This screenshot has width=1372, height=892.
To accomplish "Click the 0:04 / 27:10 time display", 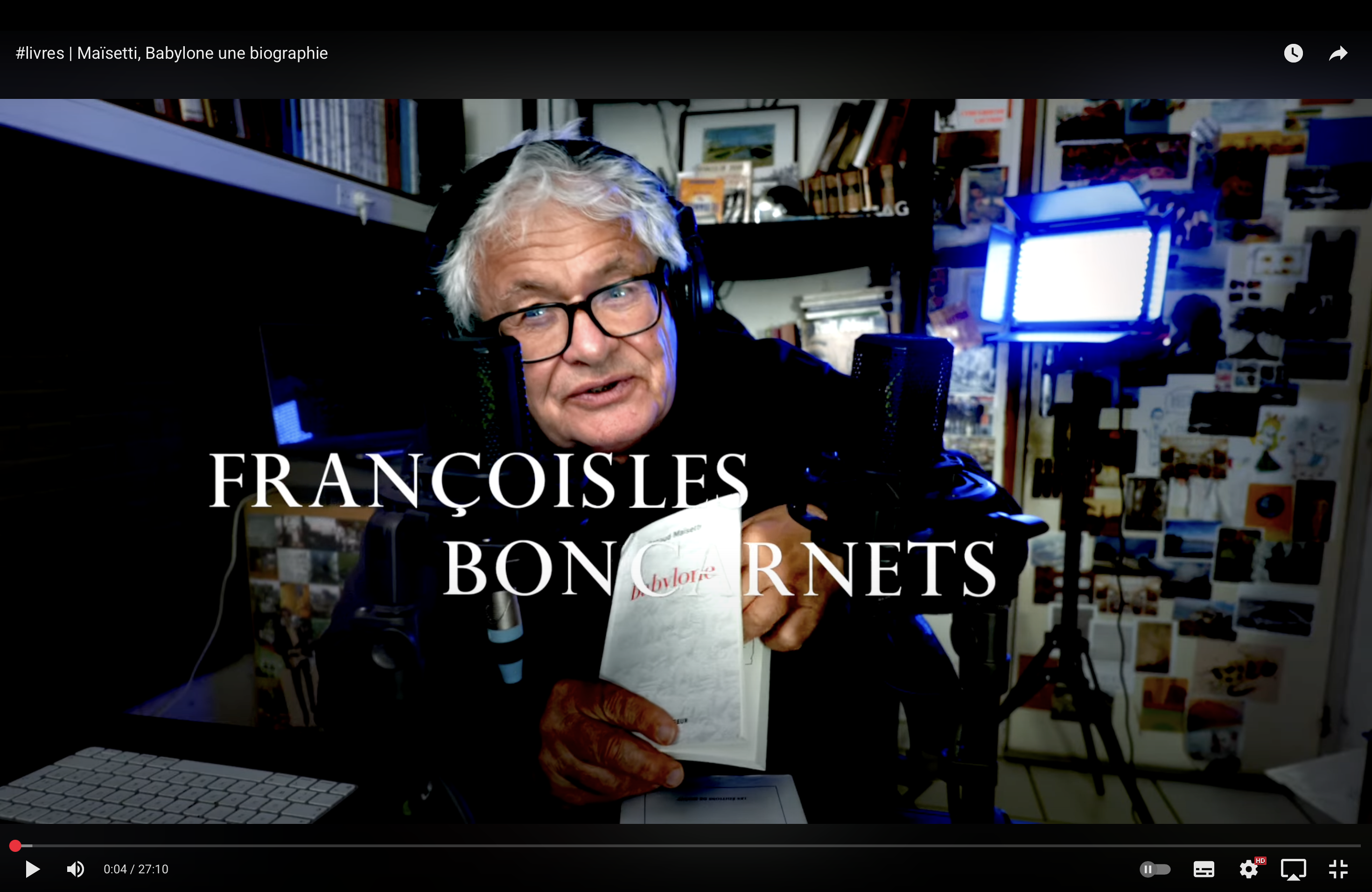I will tap(135, 869).
